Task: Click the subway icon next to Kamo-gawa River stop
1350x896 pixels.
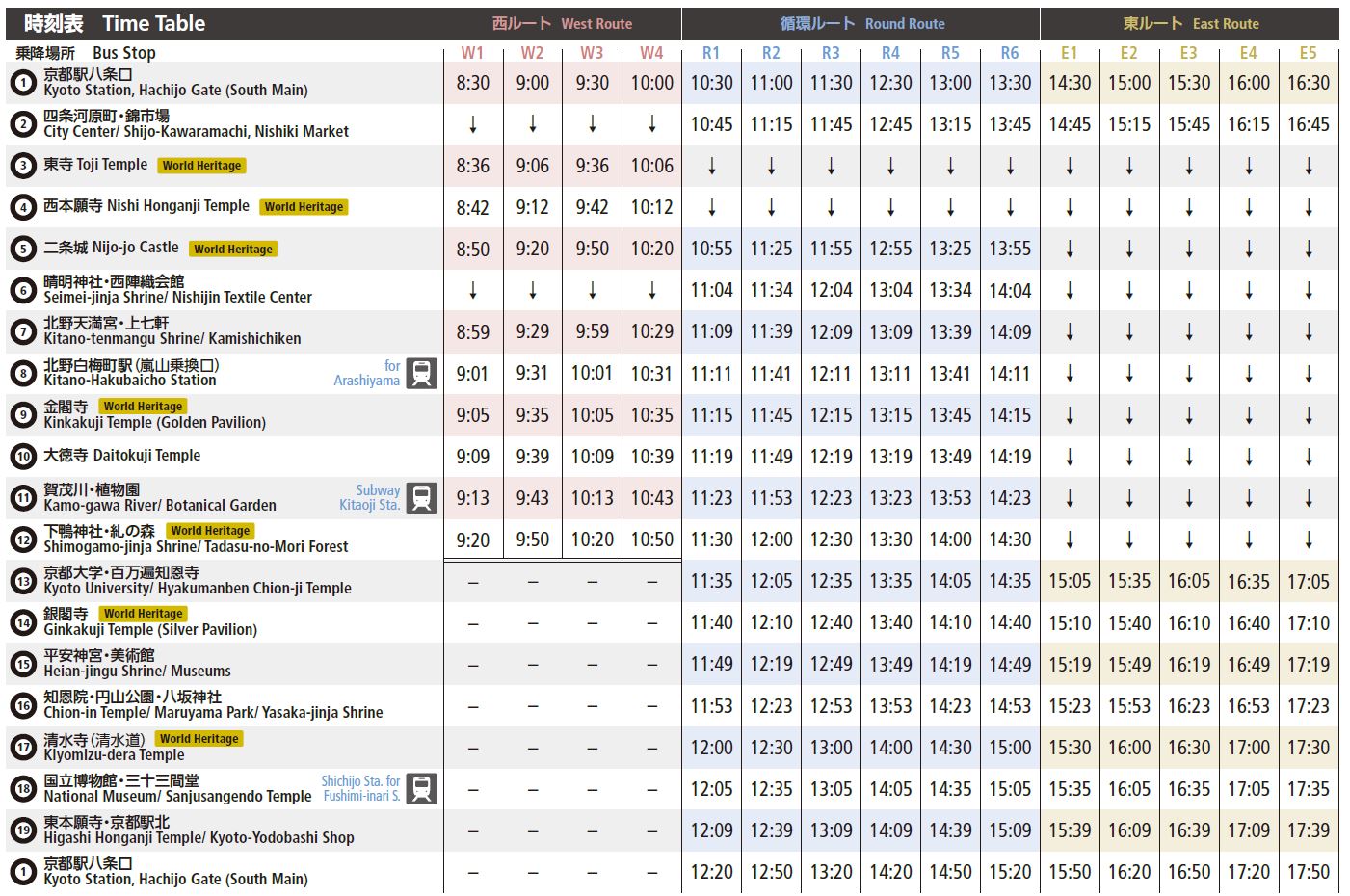Action: click(421, 497)
